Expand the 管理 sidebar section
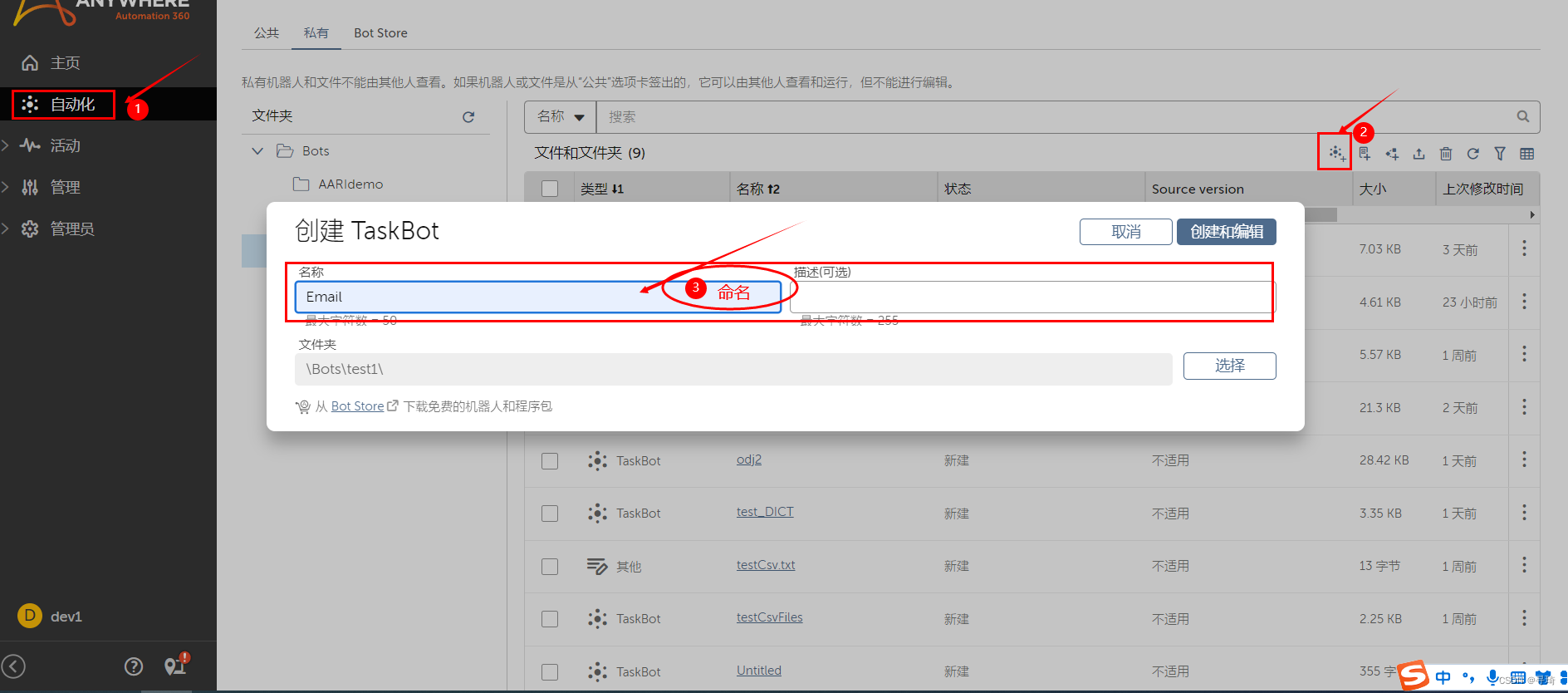This screenshot has height=693, width=1568. (x=6, y=187)
